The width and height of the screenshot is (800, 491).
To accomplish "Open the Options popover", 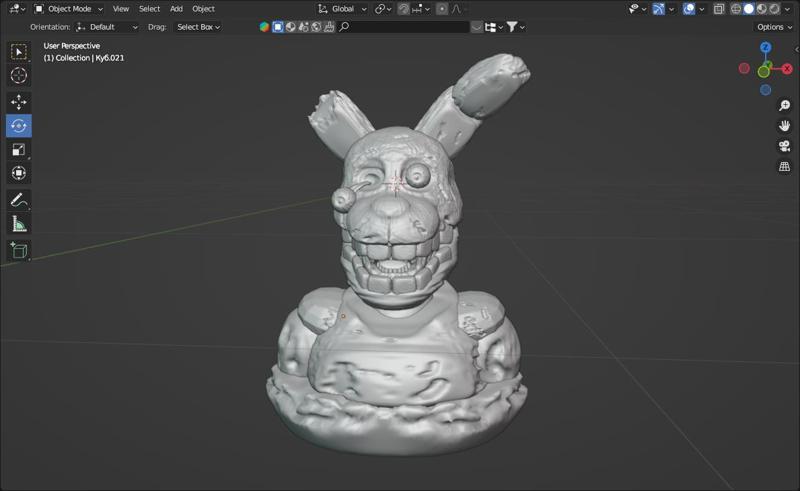I will [x=774, y=27].
